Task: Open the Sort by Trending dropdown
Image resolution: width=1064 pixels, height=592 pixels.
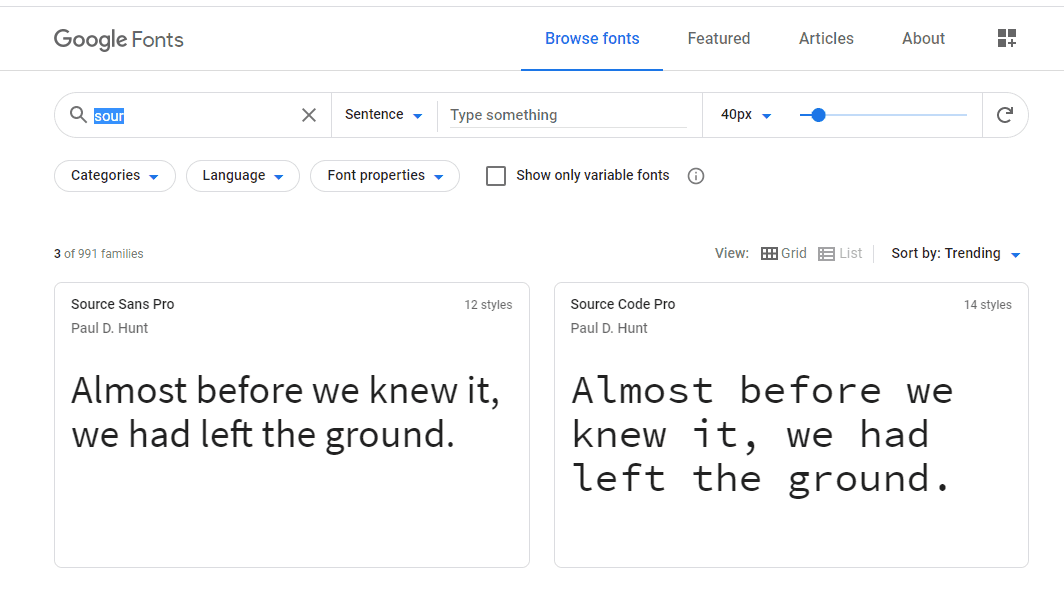Action: (956, 254)
